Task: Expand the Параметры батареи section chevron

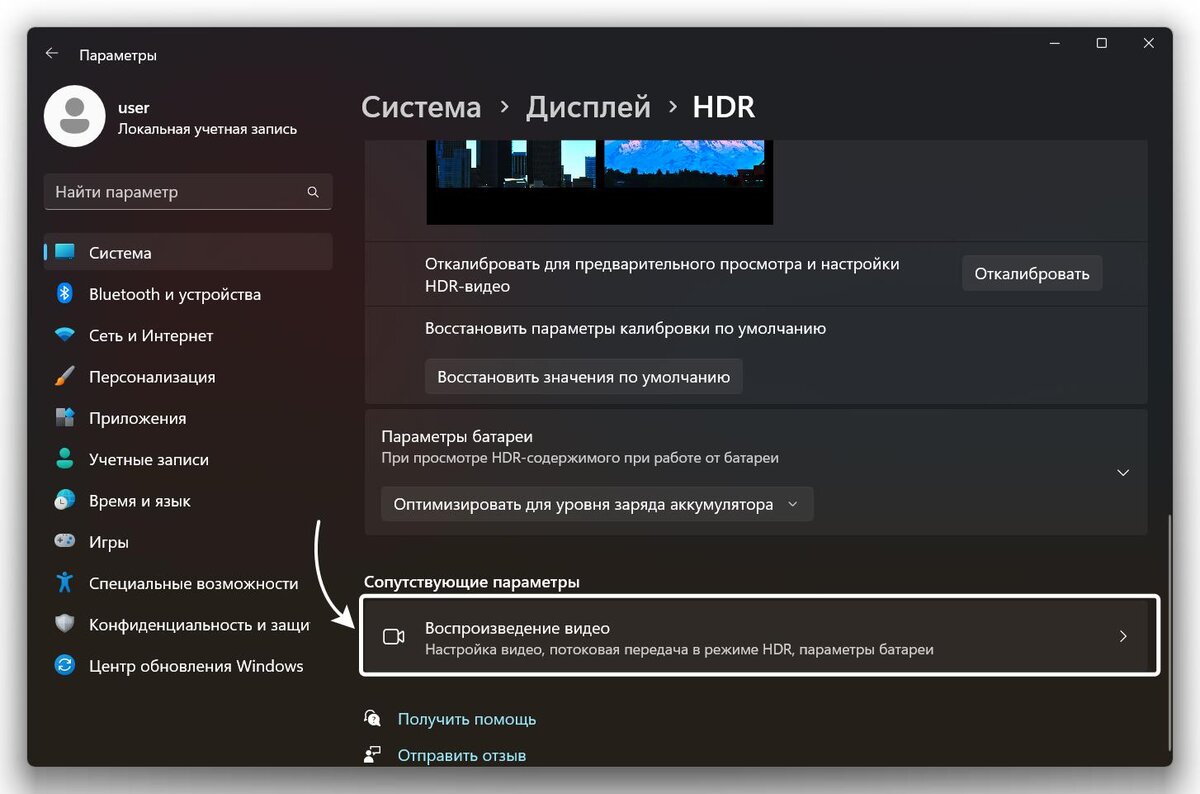Action: tap(1122, 471)
